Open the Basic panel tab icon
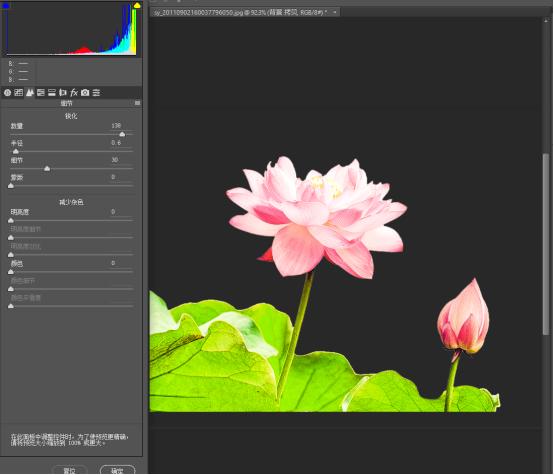 [7, 93]
